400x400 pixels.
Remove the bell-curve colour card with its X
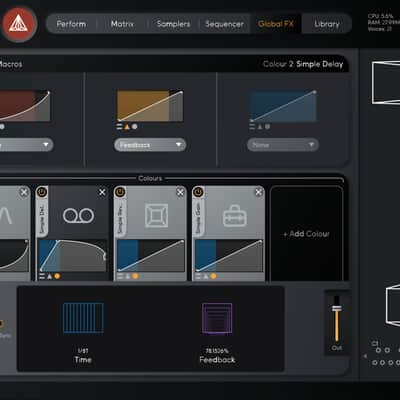click(24, 192)
